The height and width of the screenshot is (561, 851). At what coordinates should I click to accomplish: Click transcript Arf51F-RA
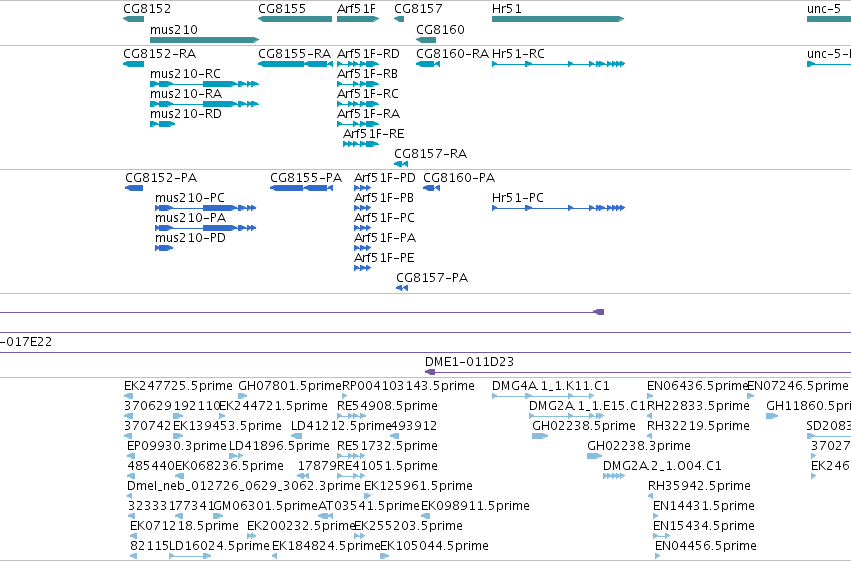coord(368,114)
